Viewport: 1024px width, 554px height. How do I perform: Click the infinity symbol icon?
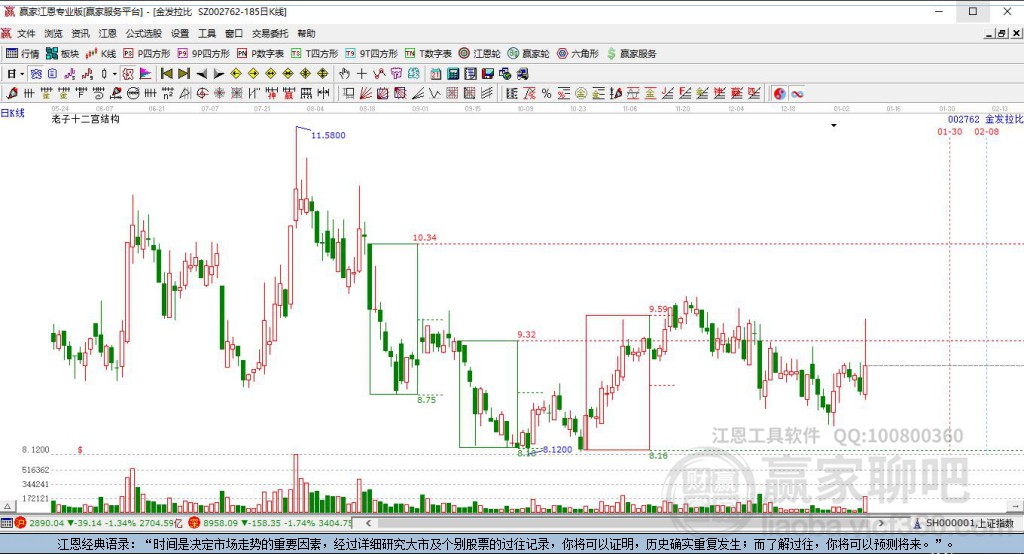797,93
